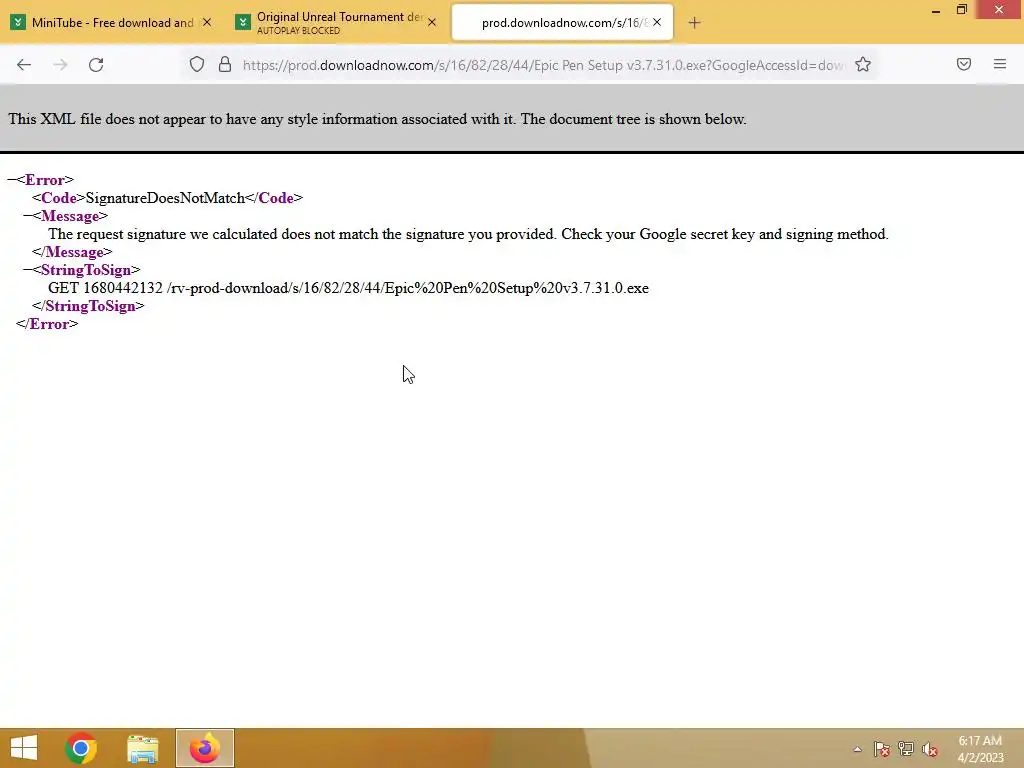The height and width of the screenshot is (768, 1024).
Task: Show site security padlock info
Action: click(x=225, y=64)
